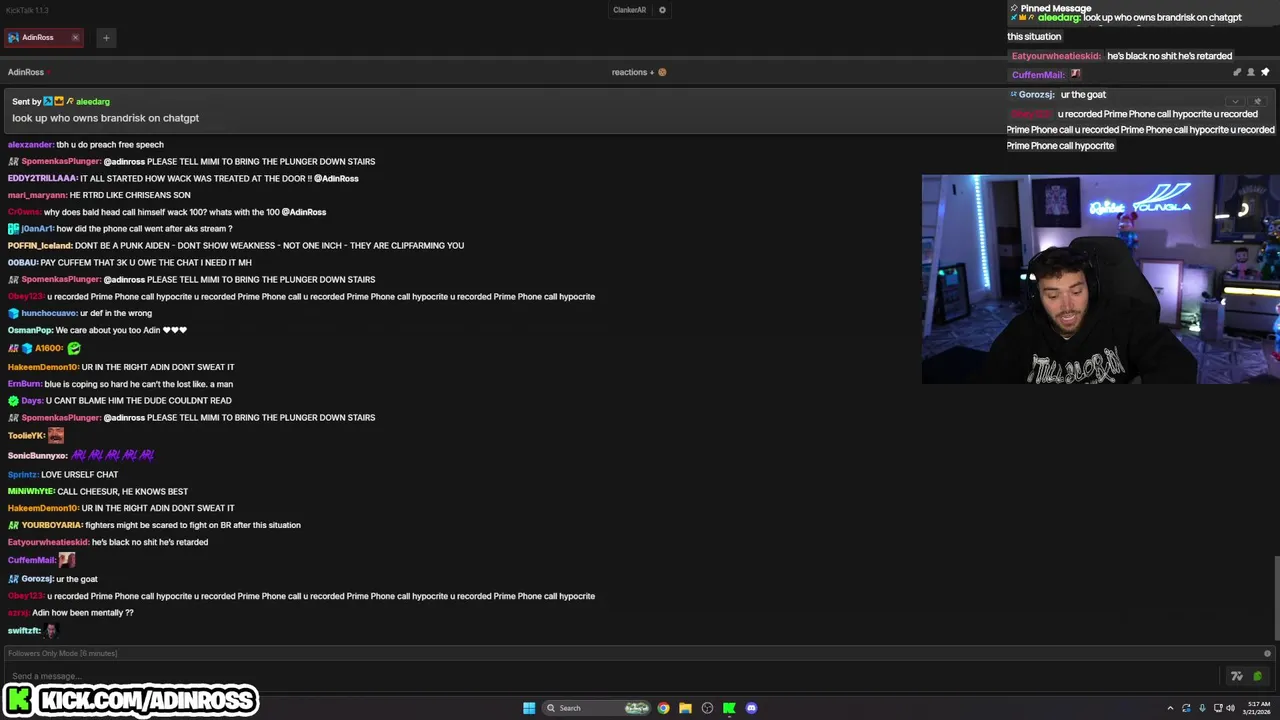Click the username ErnBurn: in chat
The image size is (1280, 720).
25,384
